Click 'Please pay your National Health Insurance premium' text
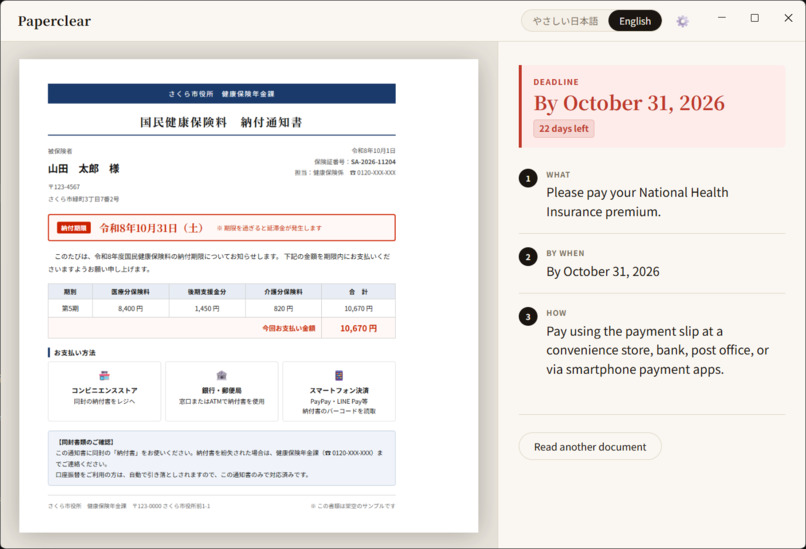Screen dimensions: 806x549 click(x=637, y=202)
